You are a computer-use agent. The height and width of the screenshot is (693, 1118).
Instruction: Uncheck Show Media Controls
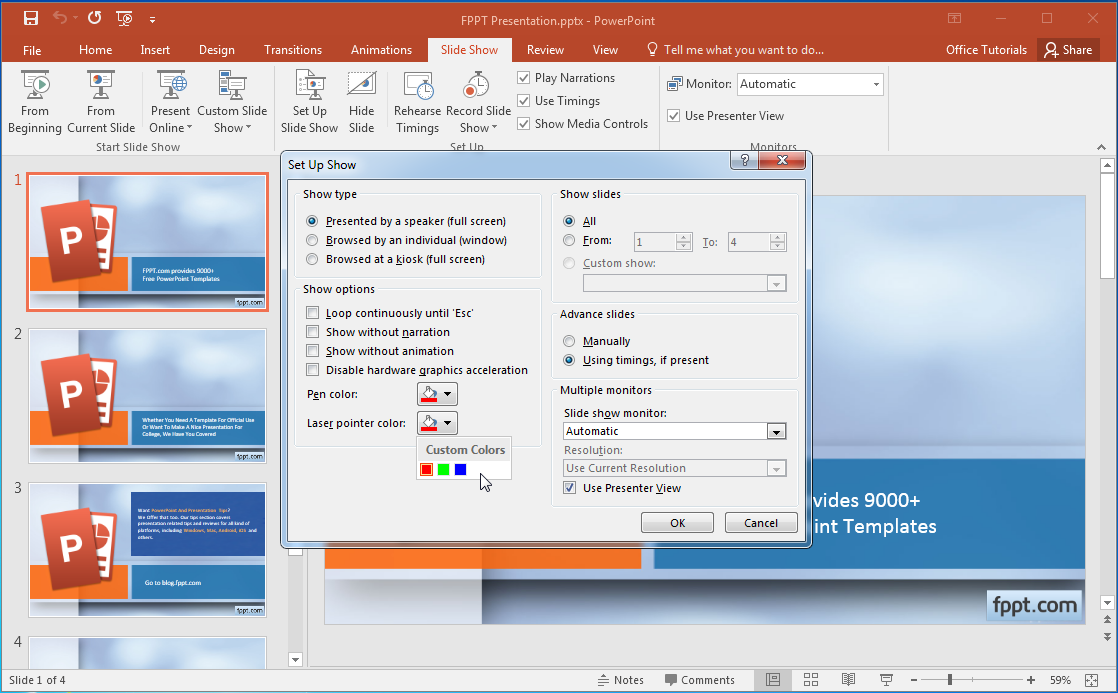point(522,123)
